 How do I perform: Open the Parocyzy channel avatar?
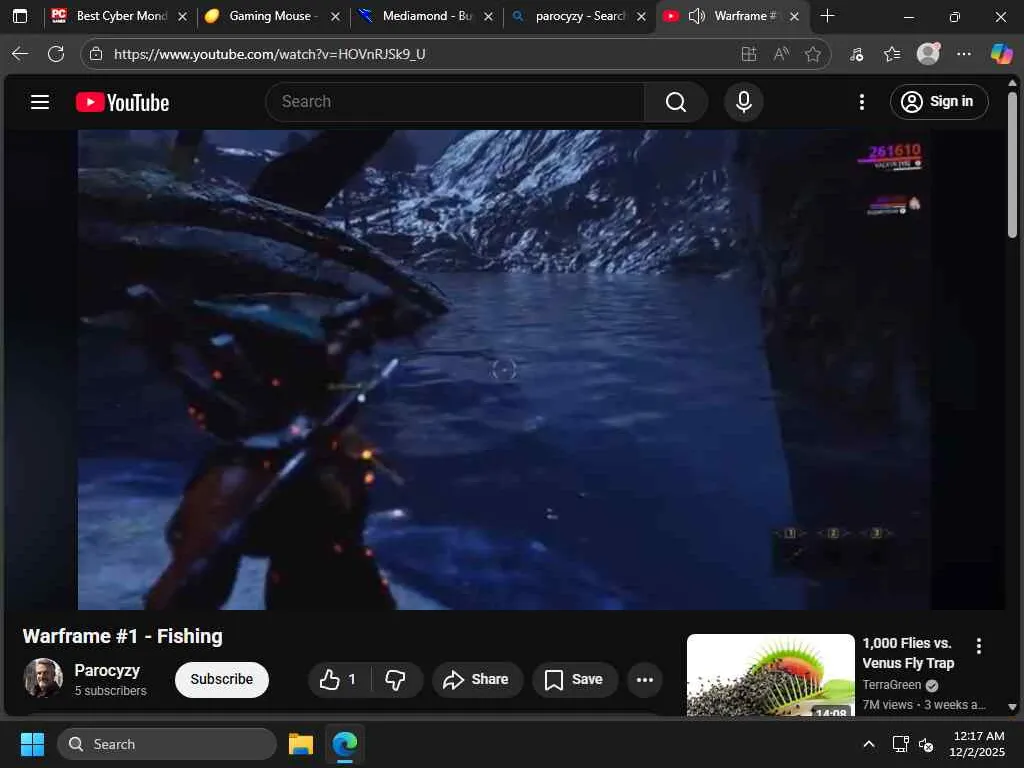[x=43, y=678]
